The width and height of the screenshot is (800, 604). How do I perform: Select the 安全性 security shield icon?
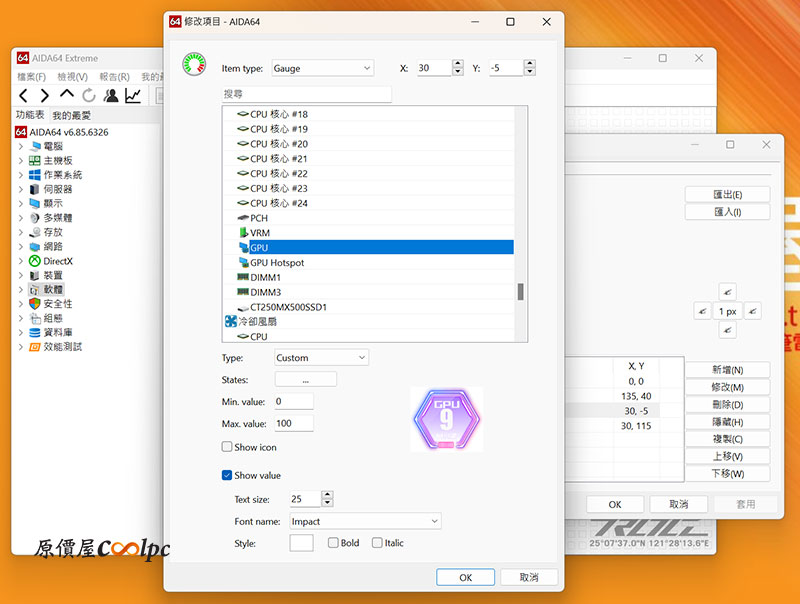[x=35, y=304]
